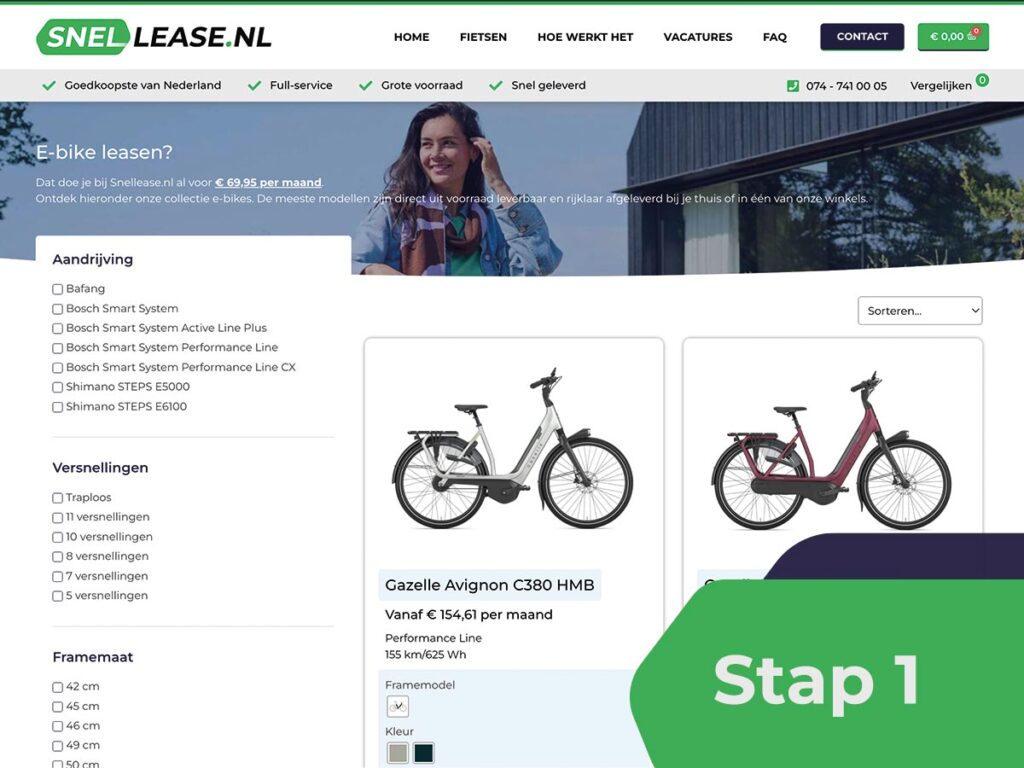This screenshot has width=1024, height=768.
Task: Follow the € 69,95 per maand link
Action: (x=268, y=182)
